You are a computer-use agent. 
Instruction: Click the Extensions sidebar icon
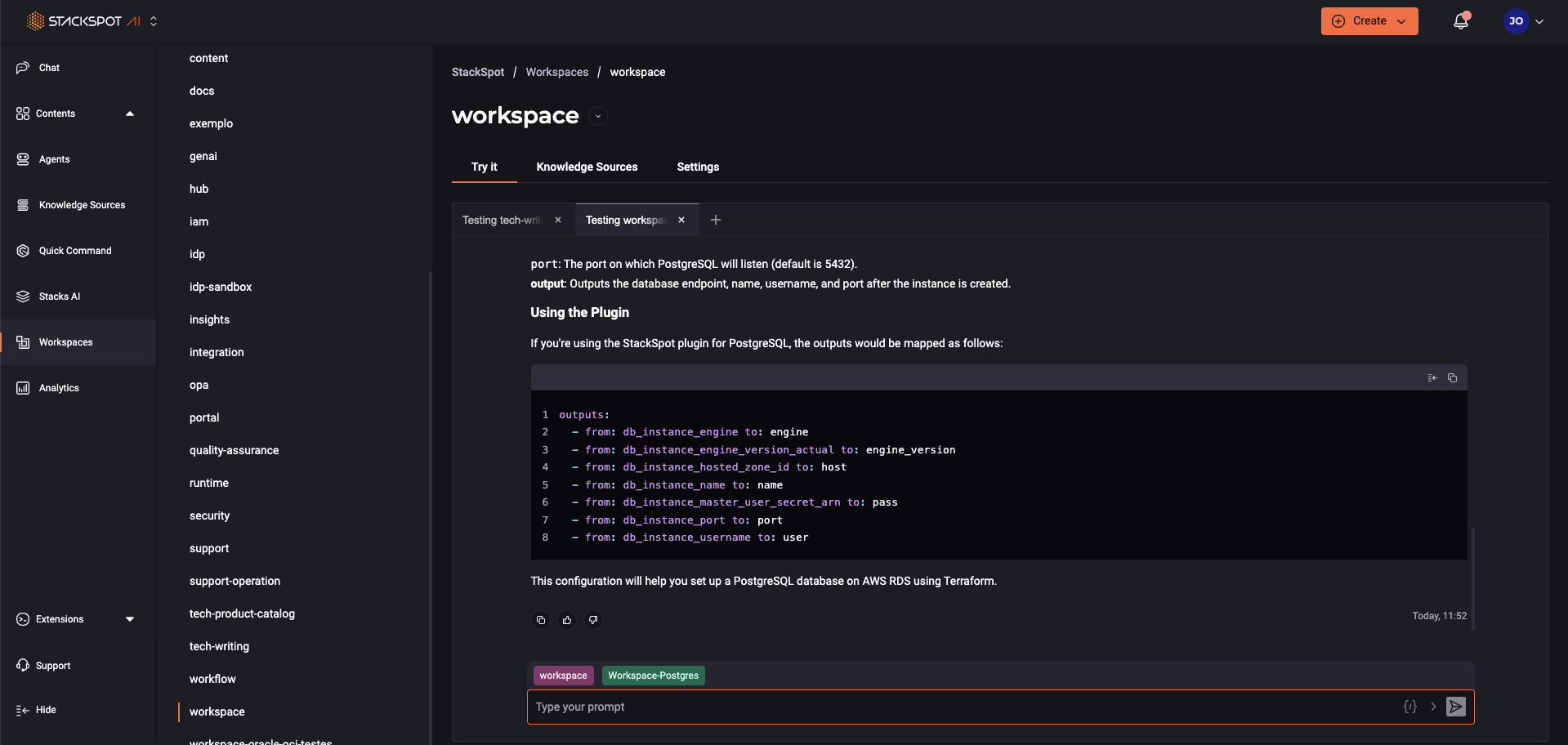[x=23, y=619]
